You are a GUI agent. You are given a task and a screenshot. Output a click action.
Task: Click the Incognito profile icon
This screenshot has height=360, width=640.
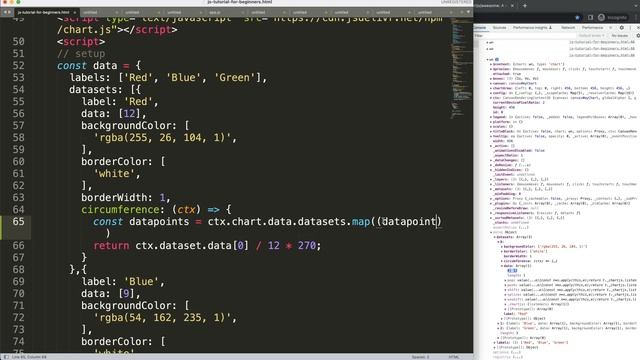601,18
